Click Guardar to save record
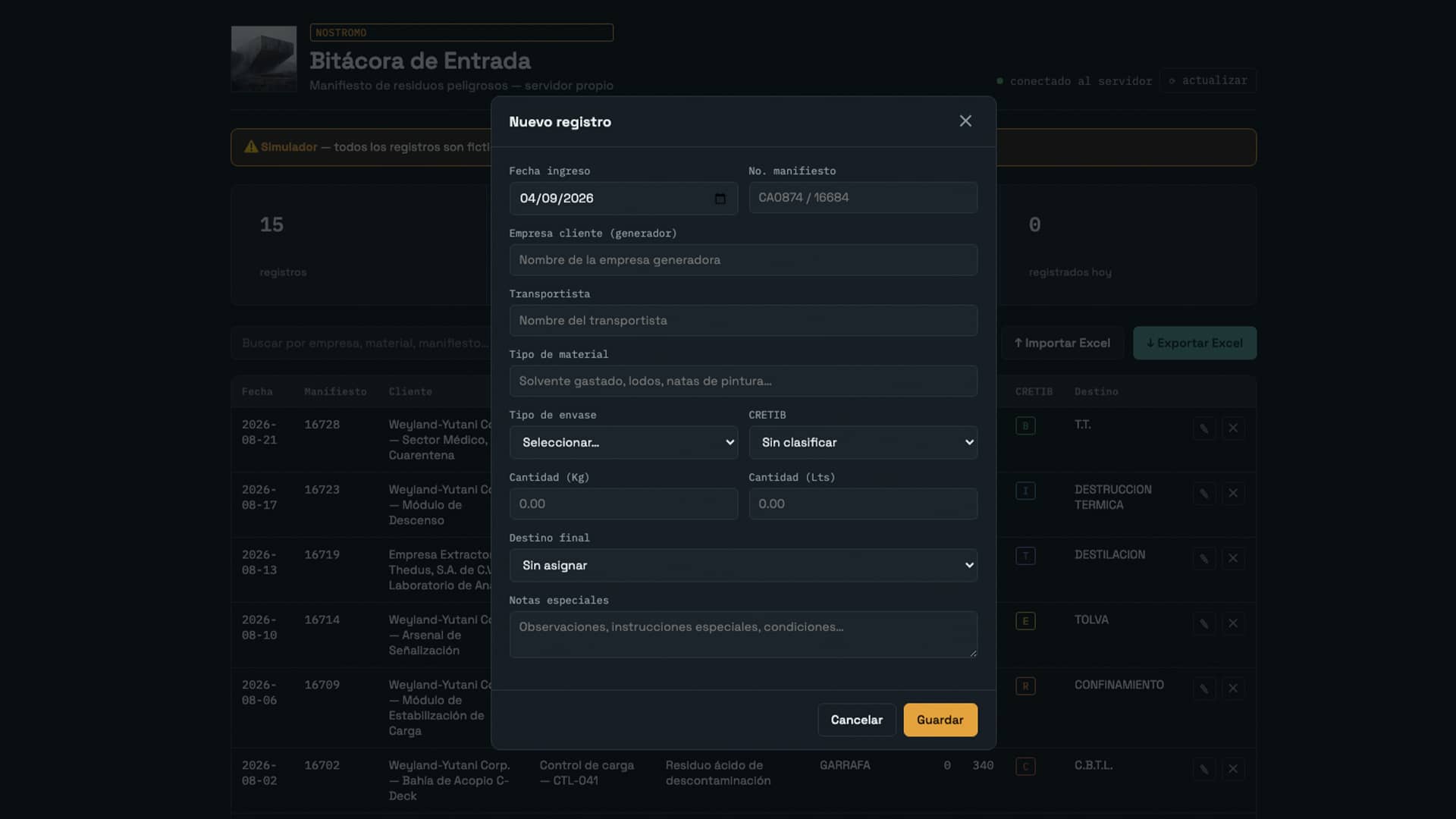Screen dimensions: 1456x819 click(940, 720)
